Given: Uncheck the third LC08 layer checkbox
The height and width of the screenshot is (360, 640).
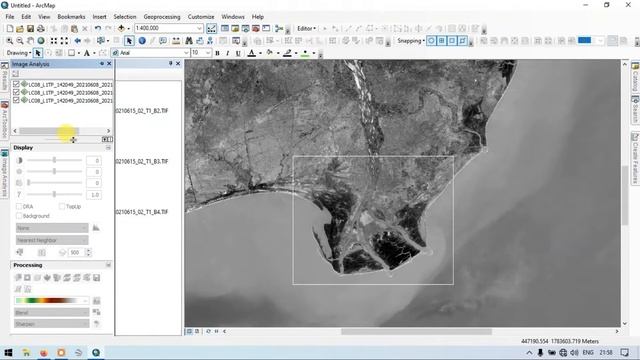Looking at the screenshot, I should [x=16, y=100].
